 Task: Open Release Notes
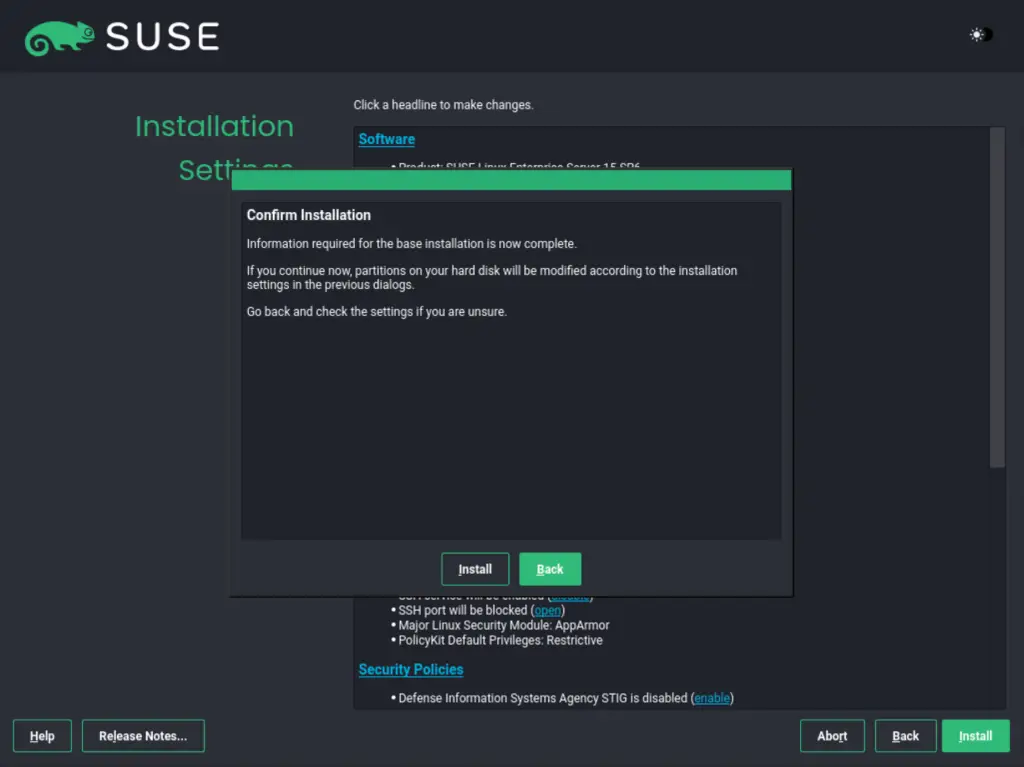point(143,735)
